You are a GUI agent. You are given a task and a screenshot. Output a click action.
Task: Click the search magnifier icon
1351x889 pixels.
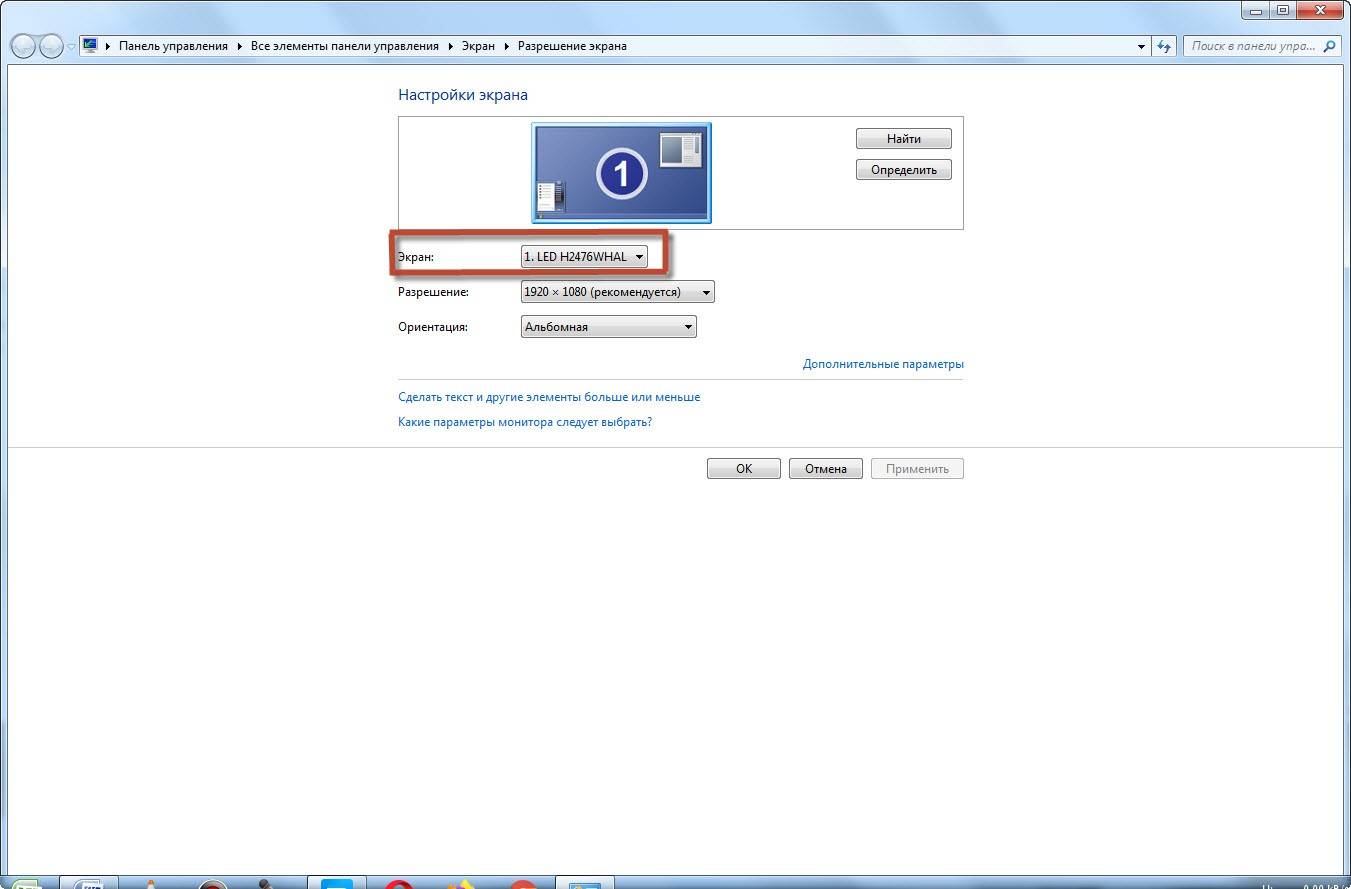point(1329,46)
